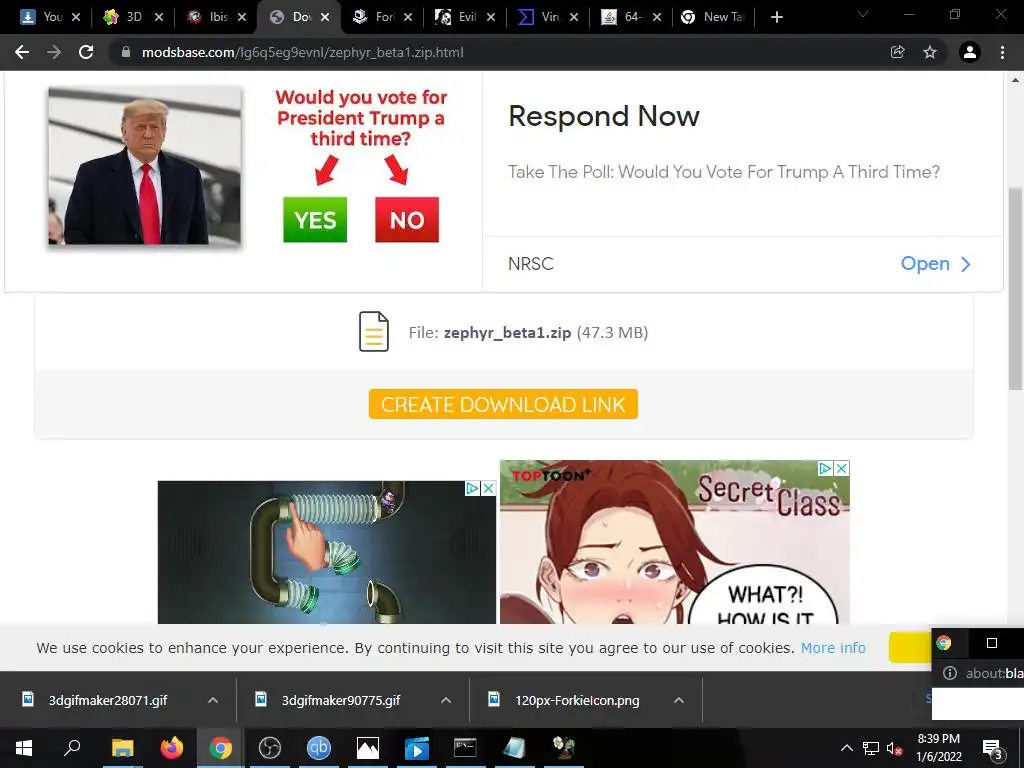
Task: Close the pipe game ad
Action: tap(488, 488)
